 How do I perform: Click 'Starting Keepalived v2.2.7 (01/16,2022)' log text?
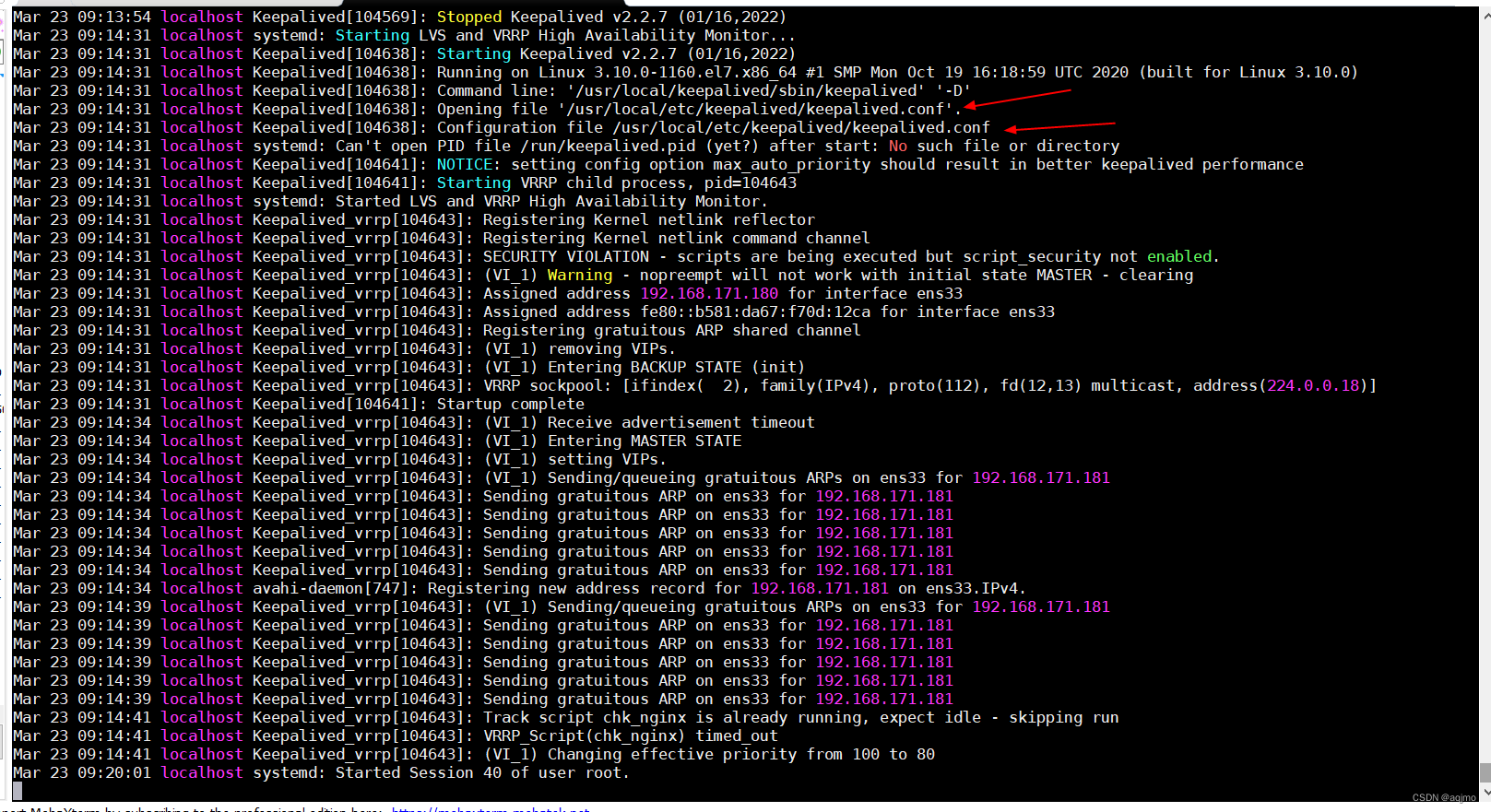point(616,53)
